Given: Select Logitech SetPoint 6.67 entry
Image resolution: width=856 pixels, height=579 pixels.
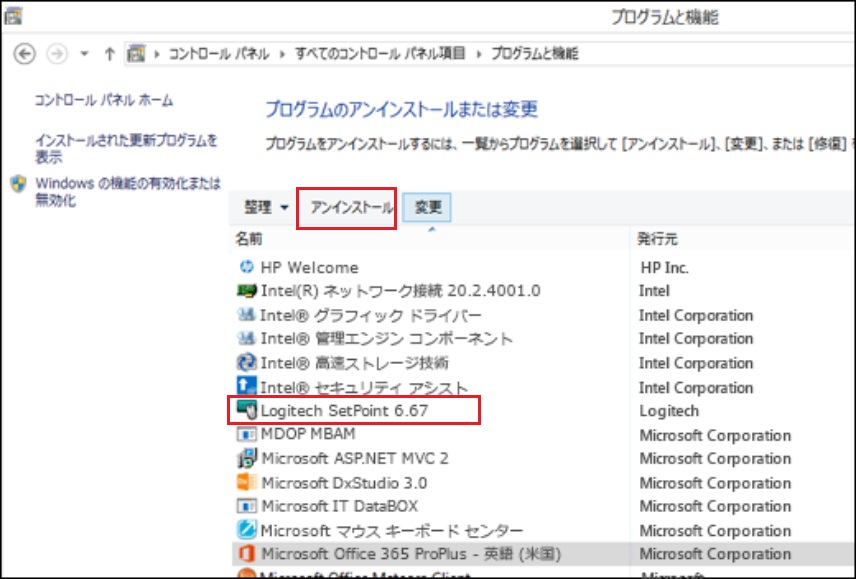Looking at the screenshot, I should 344,410.
